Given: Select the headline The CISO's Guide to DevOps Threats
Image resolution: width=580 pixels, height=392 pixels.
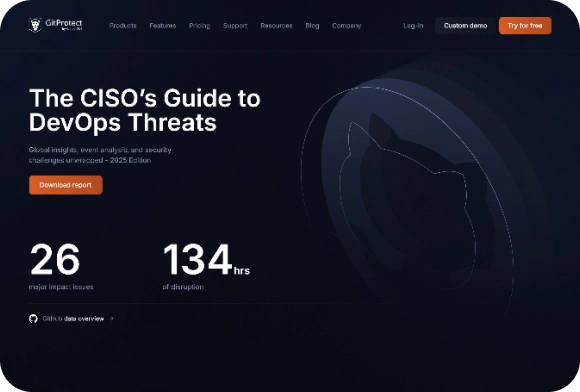Looking at the screenshot, I should [145, 110].
